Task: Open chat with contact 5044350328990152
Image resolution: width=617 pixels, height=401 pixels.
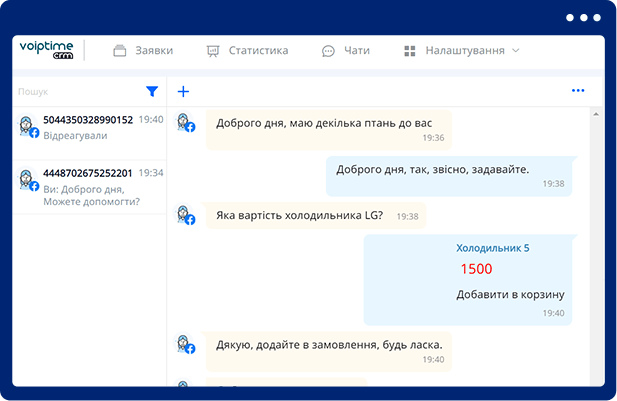Action: tap(89, 133)
